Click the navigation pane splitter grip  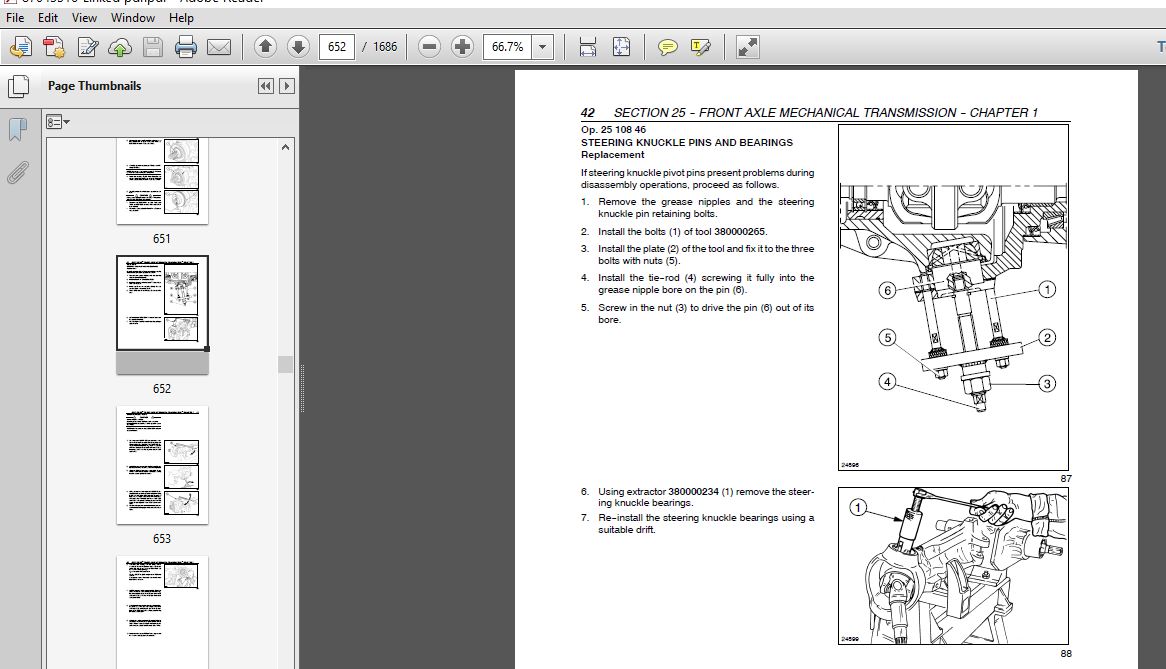tap(302, 387)
